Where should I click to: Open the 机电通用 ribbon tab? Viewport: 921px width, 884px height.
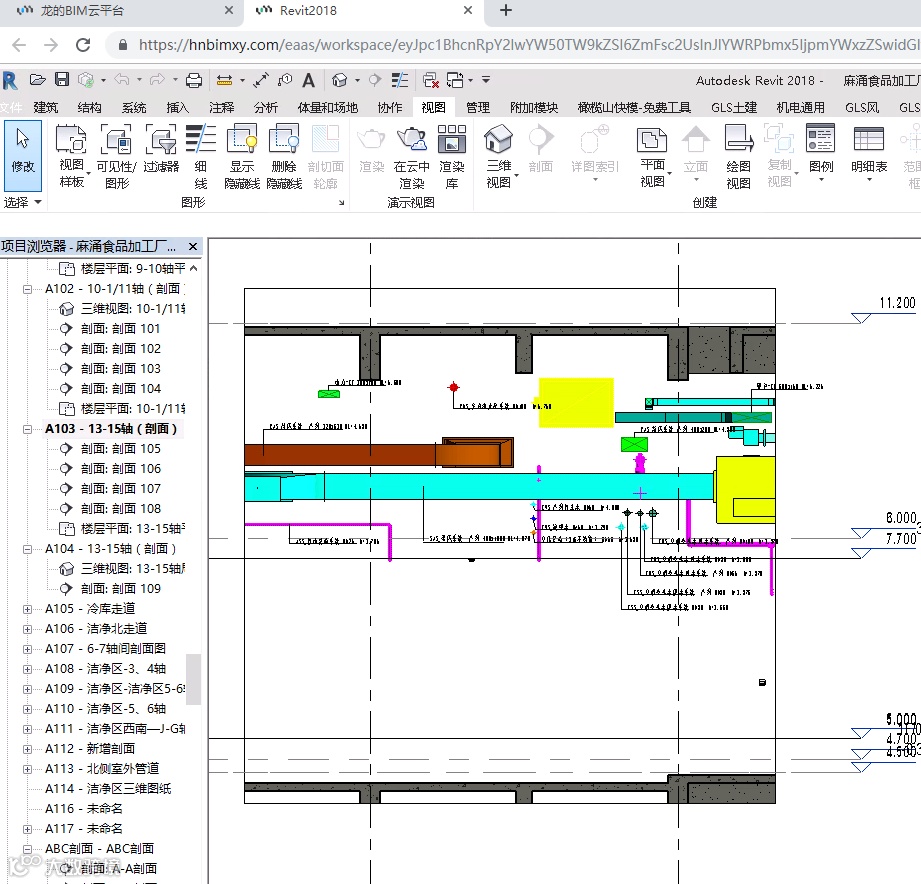click(800, 107)
